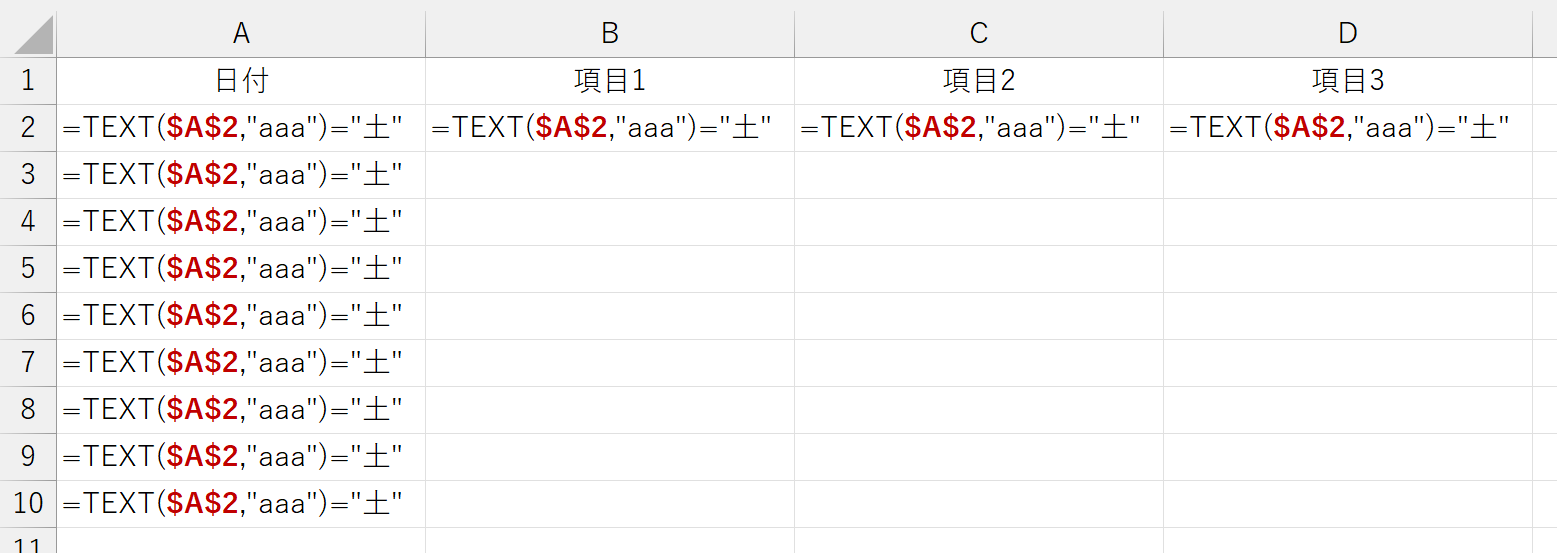Select column C header
Image resolution: width=1557 pixels, height=553 pixels.
point(979,33)
